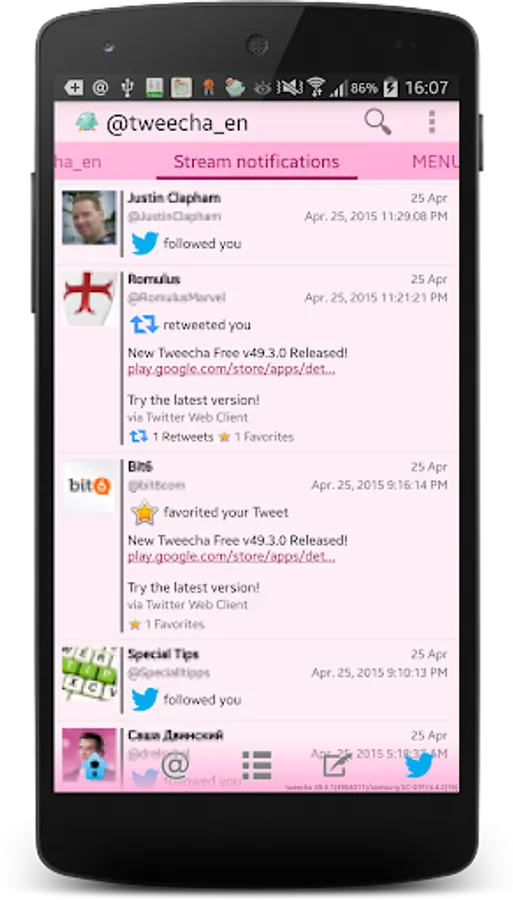Open the lists icon in bottom bar
The image size is (513, 900).
click(256, 765)
